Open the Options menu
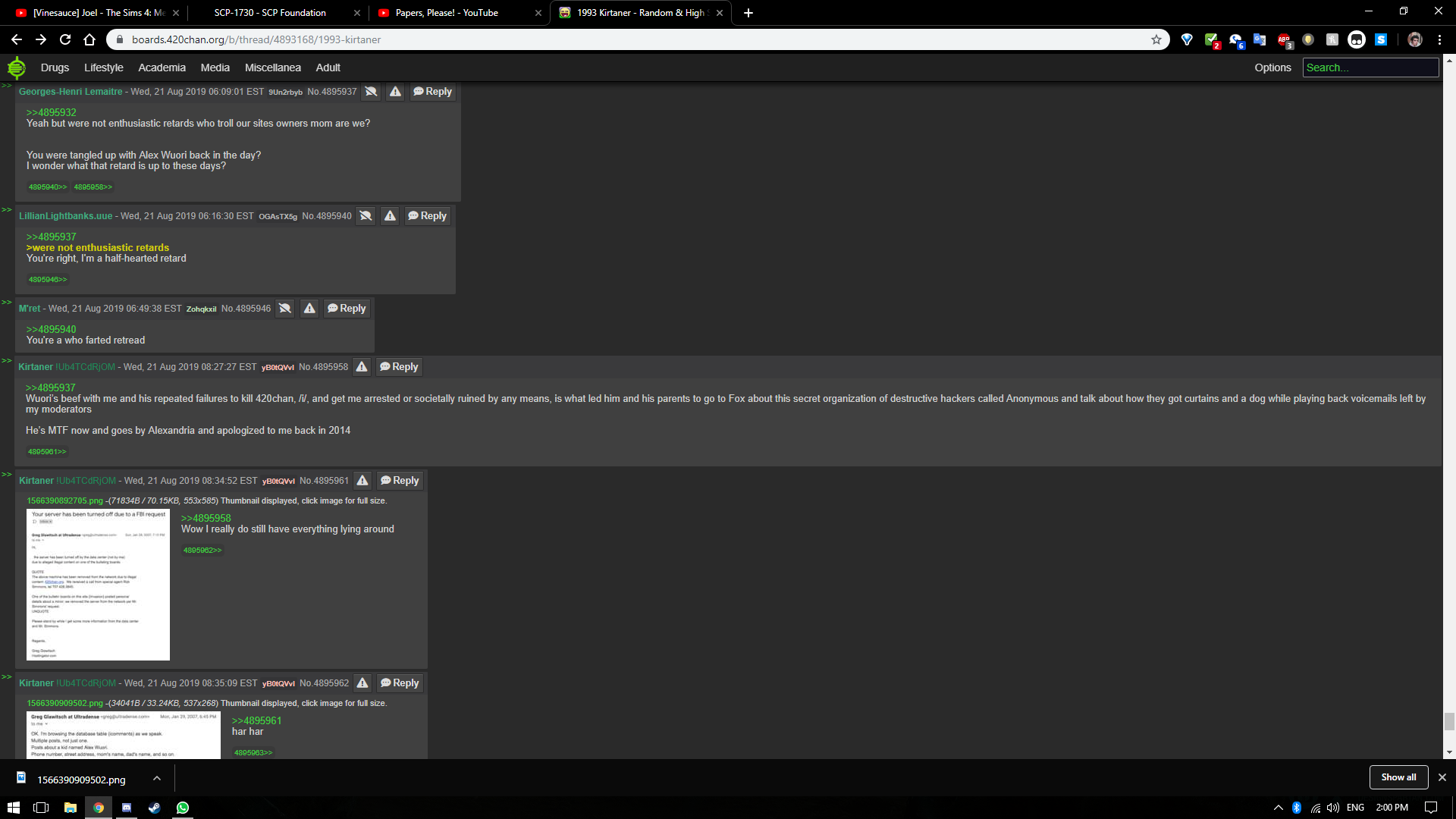The height and width of the screenshot is (819, 1456). tap(1272, 67)
